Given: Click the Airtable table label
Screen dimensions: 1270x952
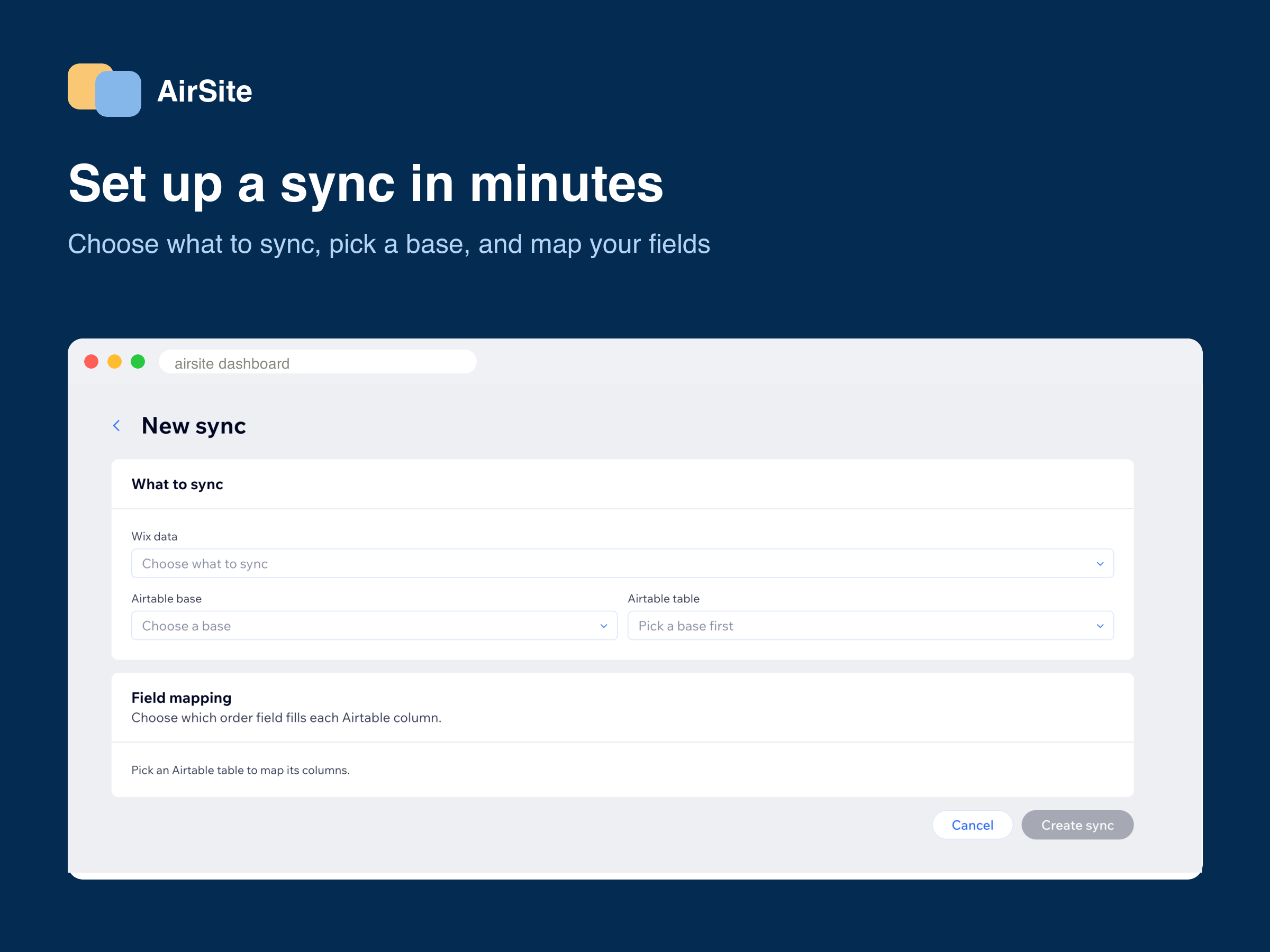Looking at the screenshot, I should [664, 598].
